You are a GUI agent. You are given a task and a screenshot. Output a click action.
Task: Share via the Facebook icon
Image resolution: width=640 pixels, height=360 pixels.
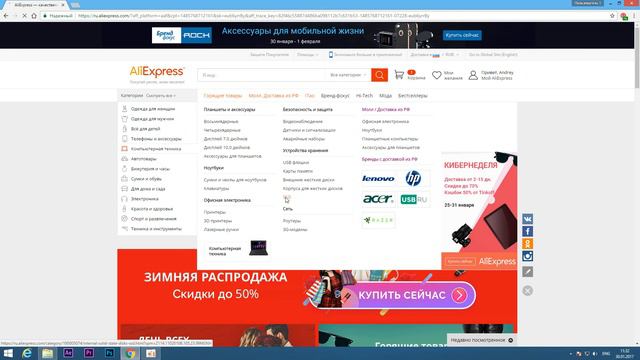click(x=527, y=231)
